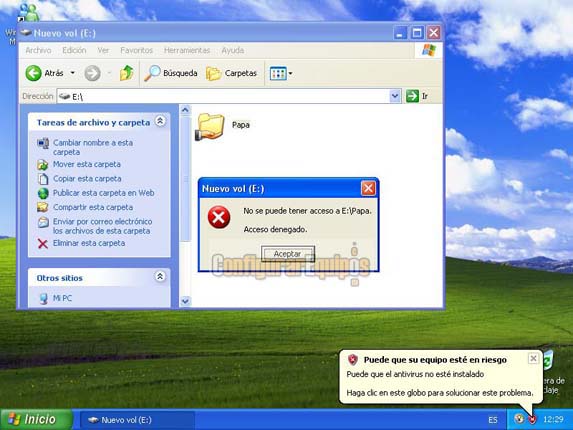
Task: Click the red error icon in dialog
Action: click(x=219, y=217)
